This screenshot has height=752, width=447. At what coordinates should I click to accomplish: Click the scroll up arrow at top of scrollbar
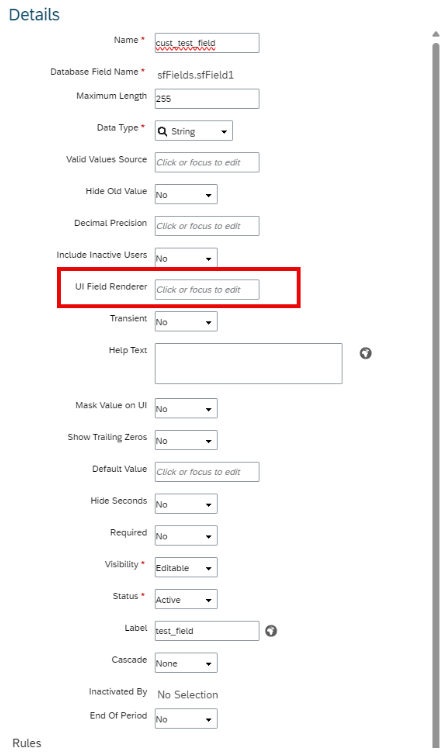(435, 34)
